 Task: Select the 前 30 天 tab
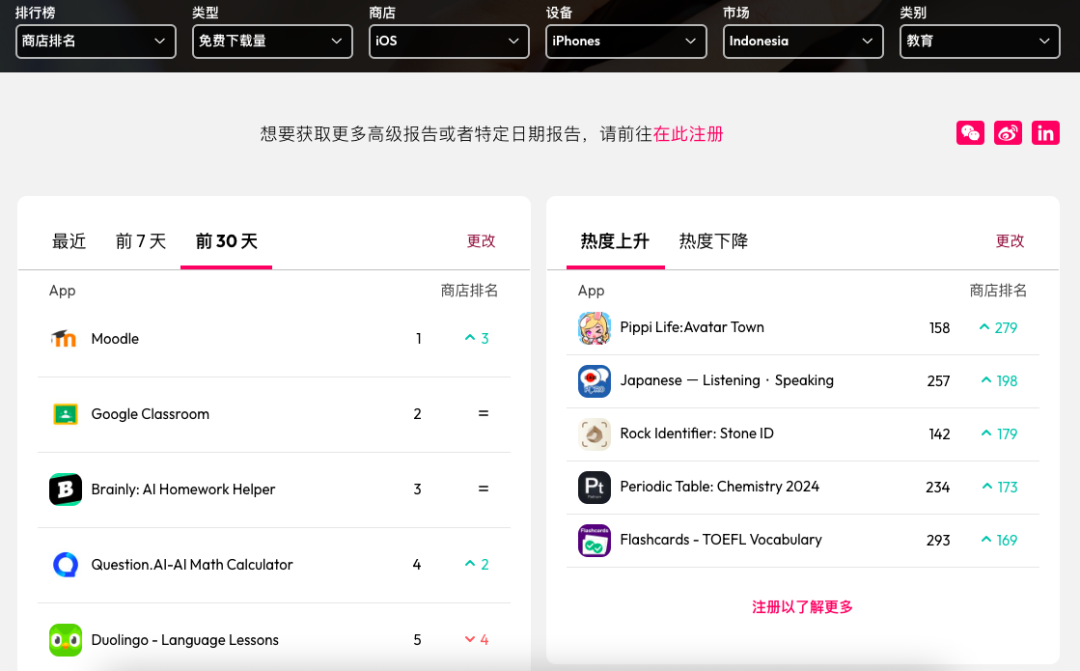click(226, 241)
